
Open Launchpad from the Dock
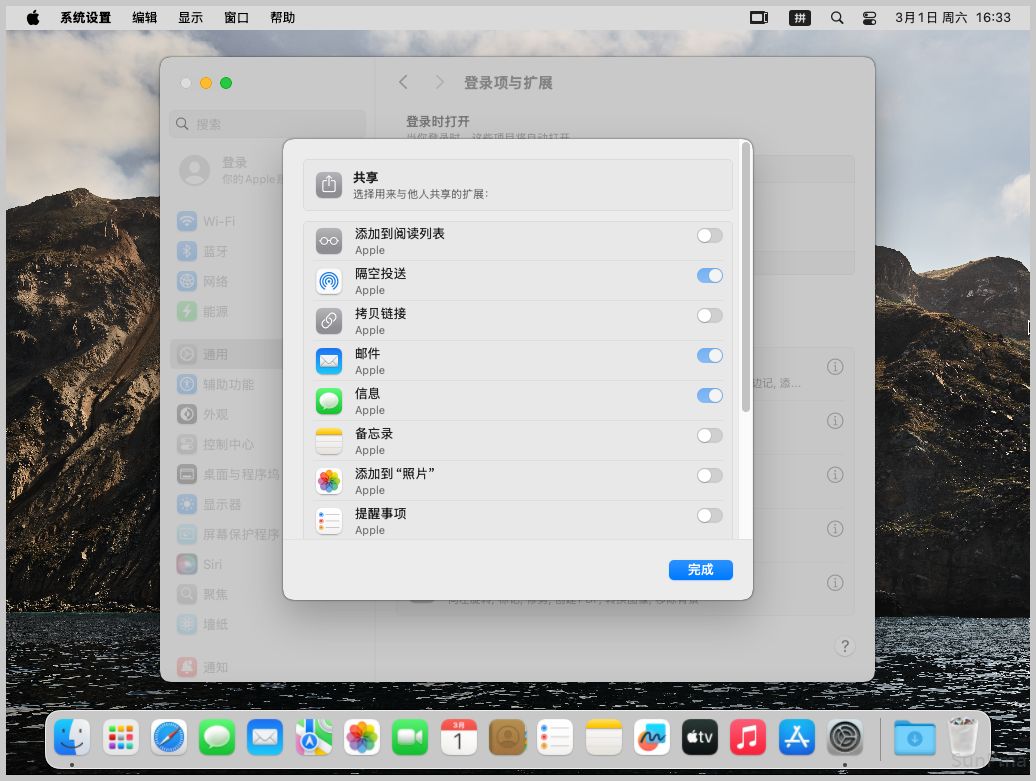pos(121,738)
